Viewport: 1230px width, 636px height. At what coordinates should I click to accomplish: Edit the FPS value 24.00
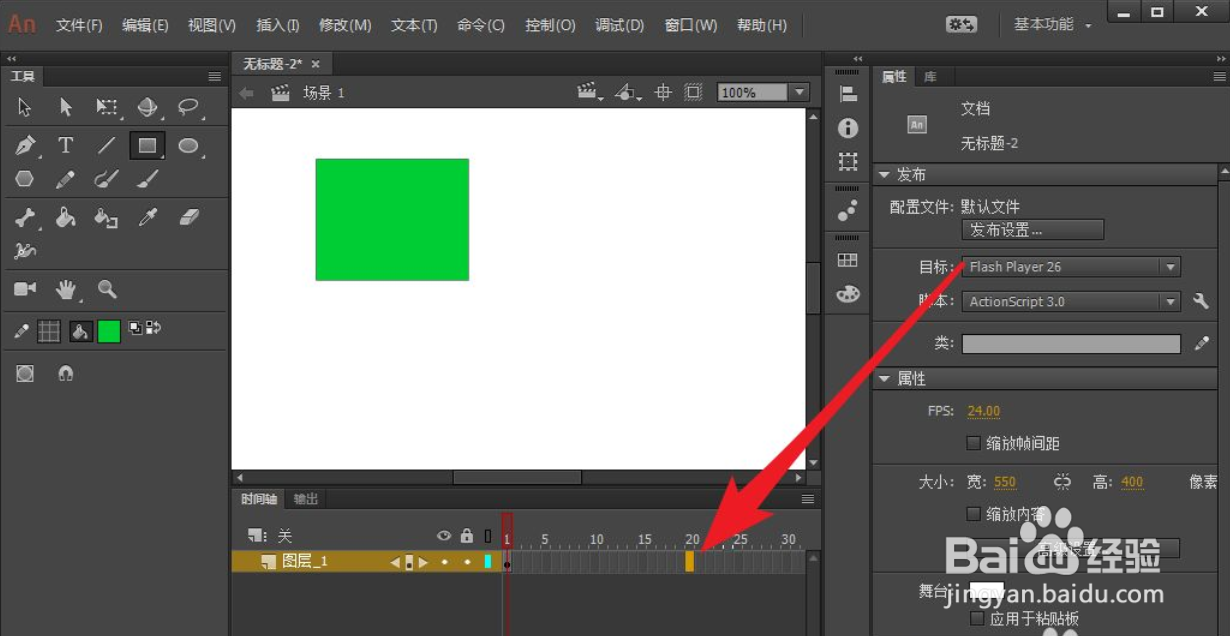[x=983, y=410]
